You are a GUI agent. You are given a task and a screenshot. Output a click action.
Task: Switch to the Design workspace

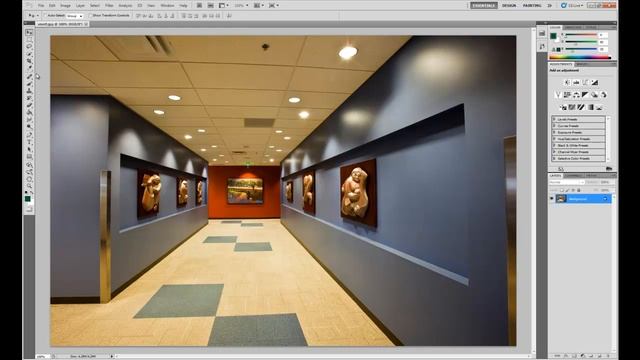(509, 6)
